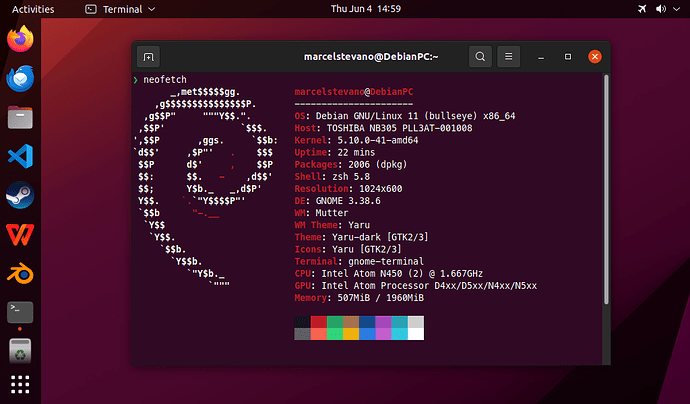
Task: Click the Icons Yaru [GTK2/3] line
Action: 348,249
